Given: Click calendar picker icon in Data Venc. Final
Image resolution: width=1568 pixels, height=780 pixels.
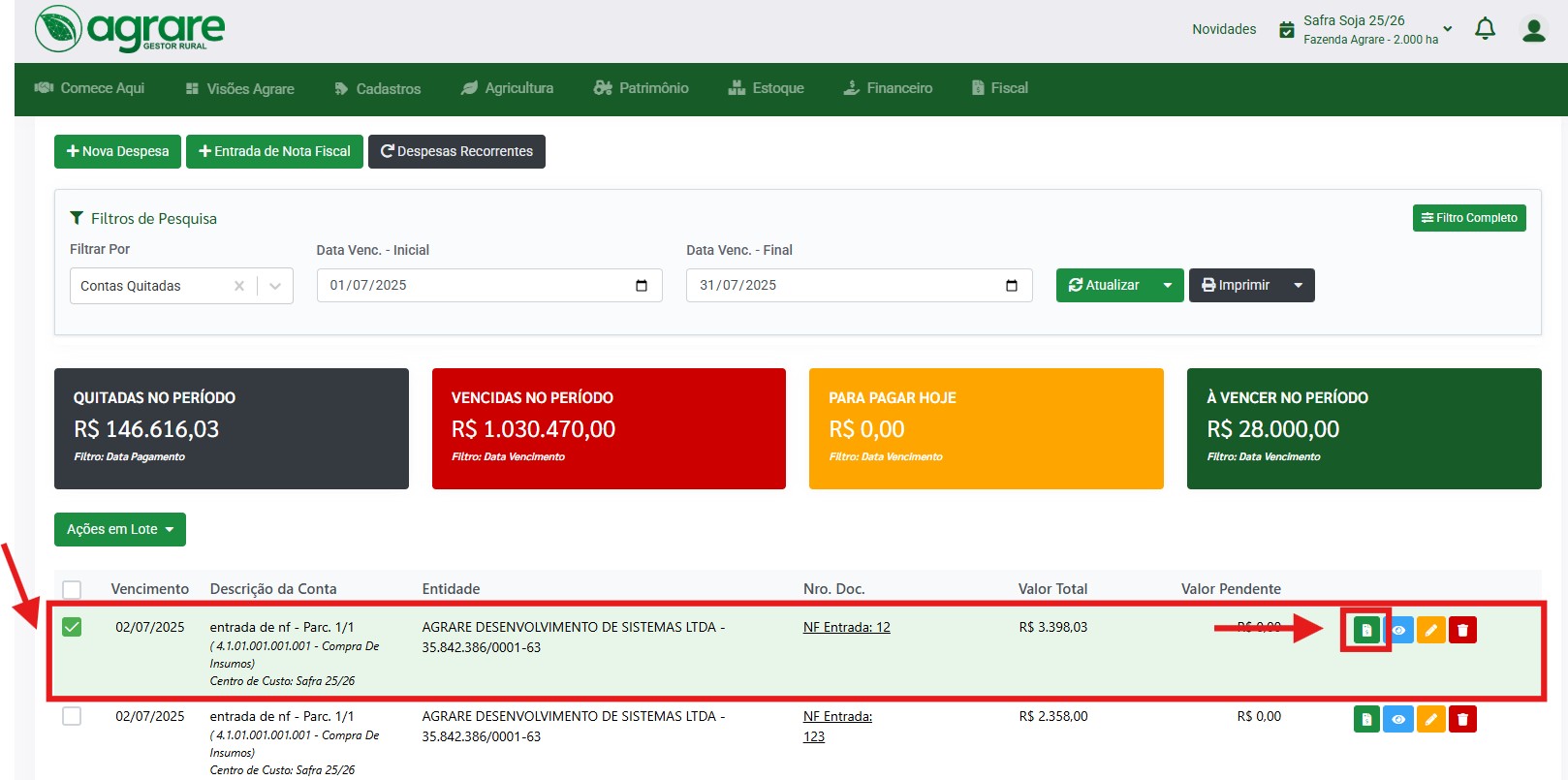Looking at the screenshot, I should 1011,285.
